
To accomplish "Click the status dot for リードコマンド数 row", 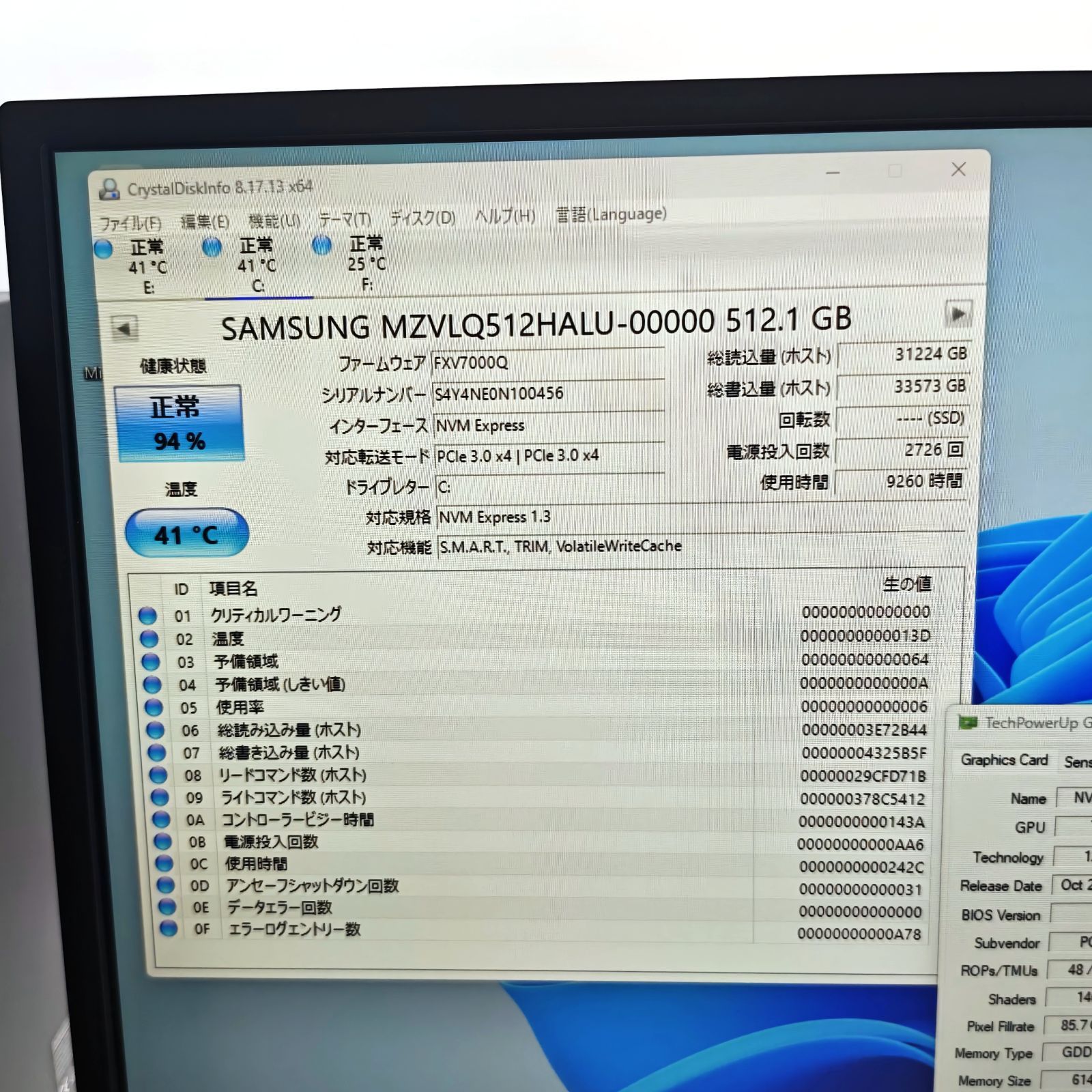I will click(158, 775).
